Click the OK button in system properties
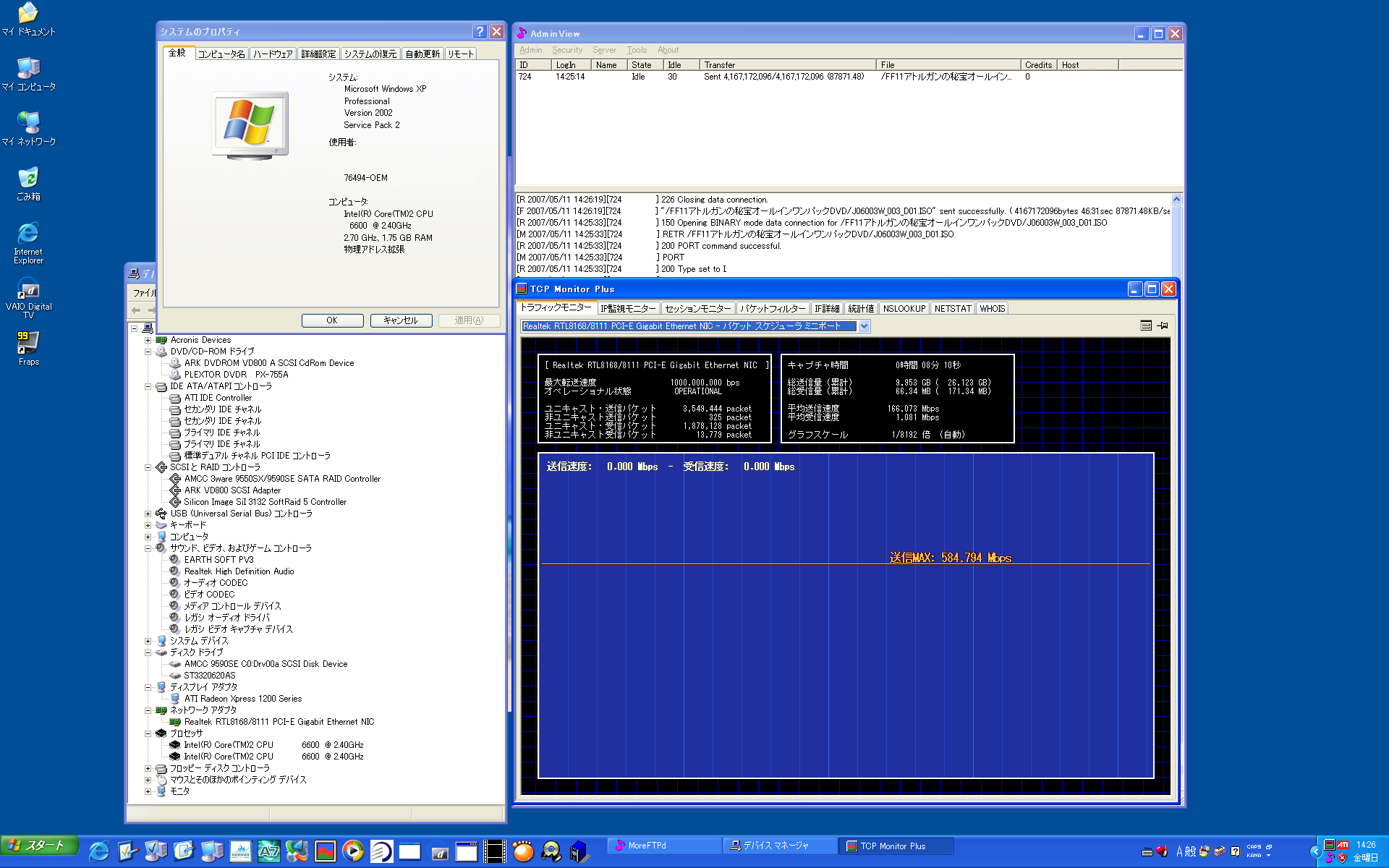 pyautogui.click(x=332, y=320)
